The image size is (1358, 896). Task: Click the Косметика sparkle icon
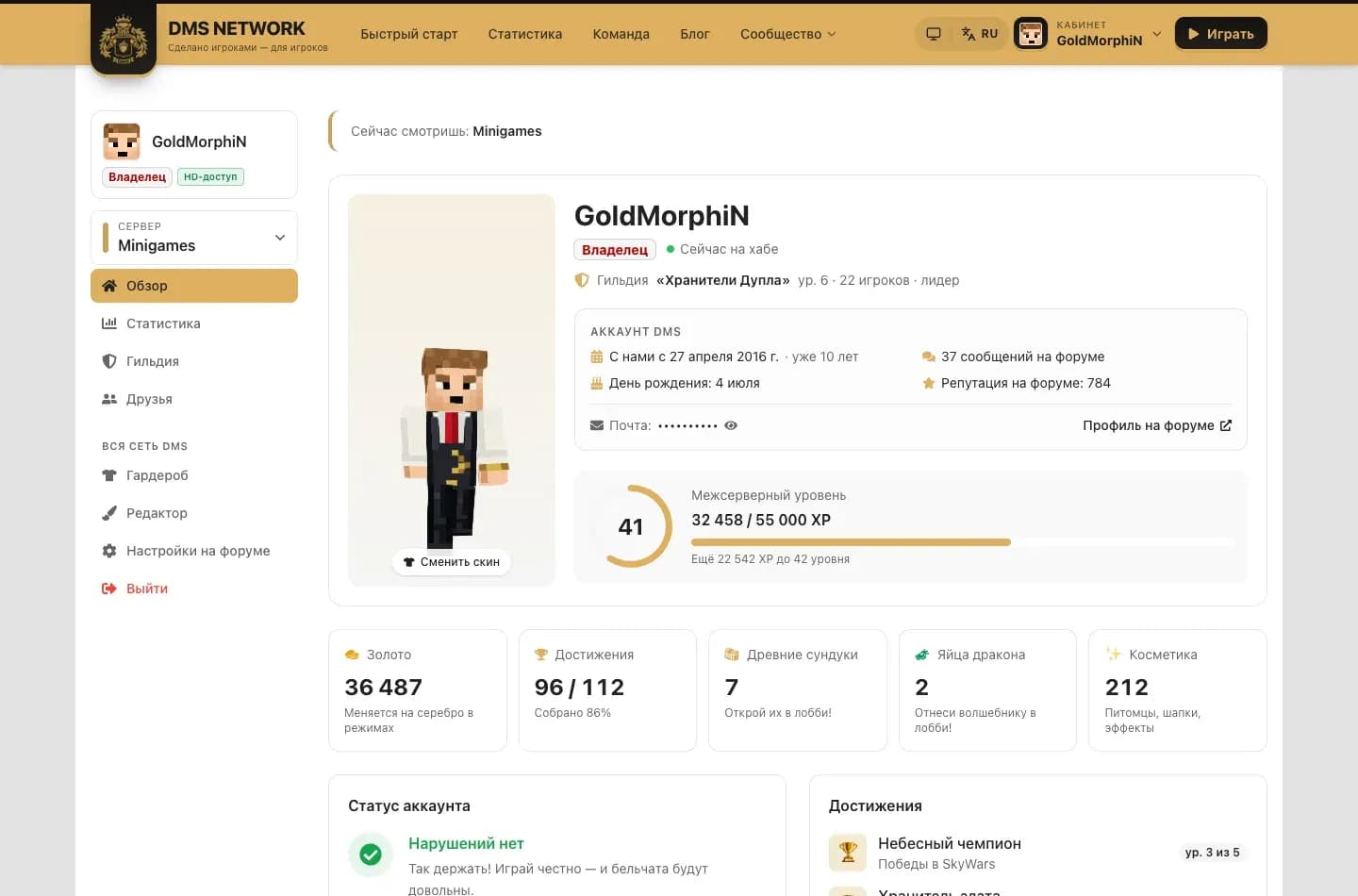pyautogui.click(x=1113, y=655)
